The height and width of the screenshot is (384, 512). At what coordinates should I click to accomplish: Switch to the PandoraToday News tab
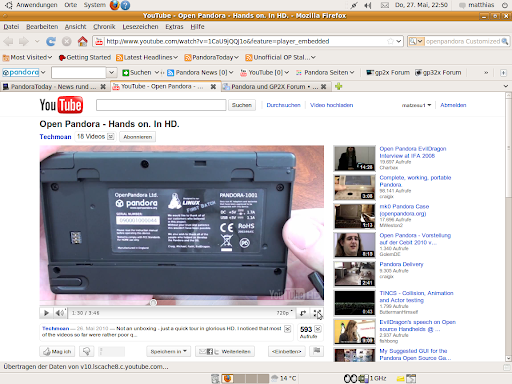[54, 87]
